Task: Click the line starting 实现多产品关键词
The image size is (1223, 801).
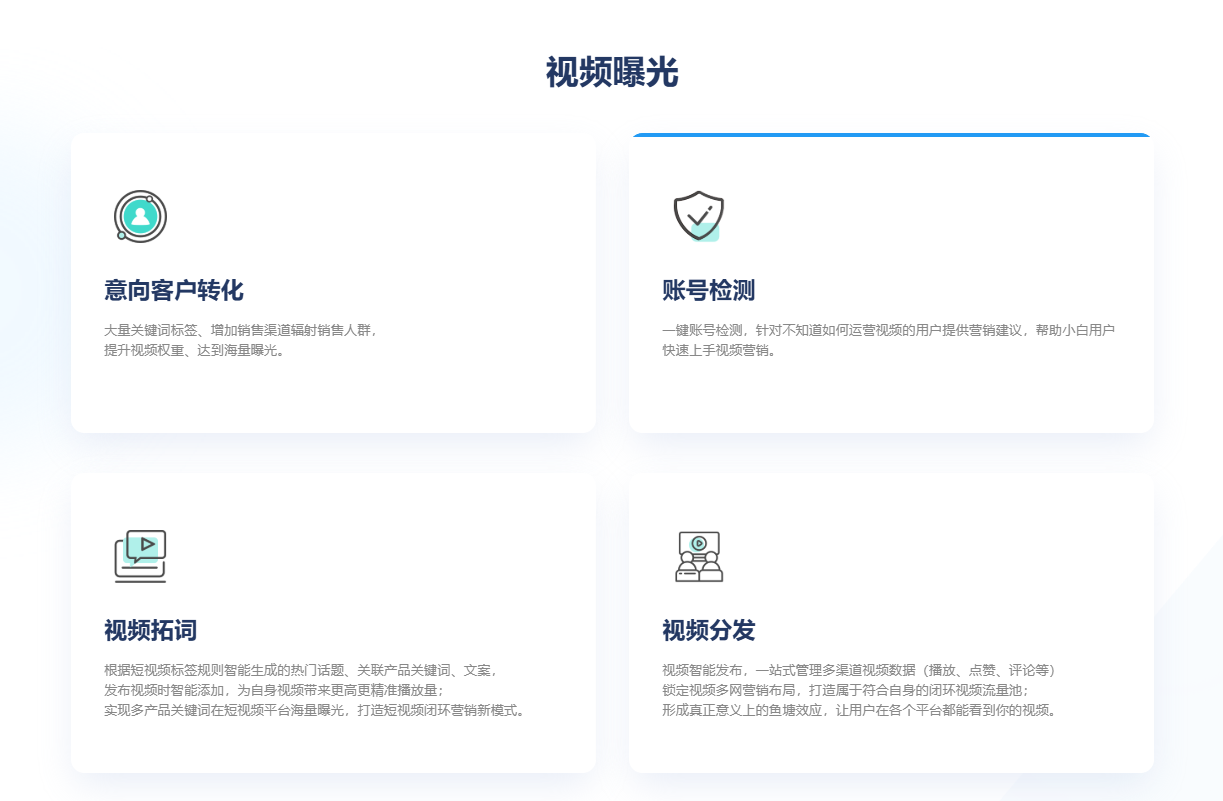Action: pyautogui.click(x=315, y=710)
